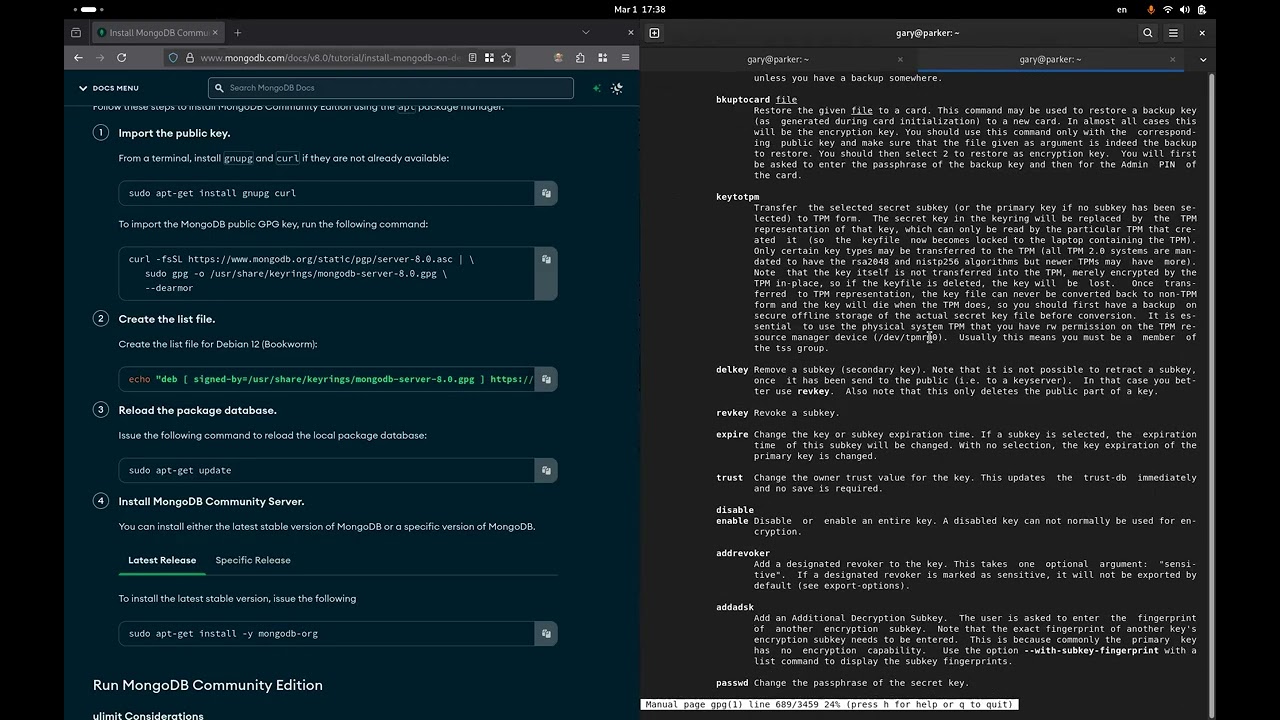Open tracking protection shield icon
Image resolution: width=1280 pixels, height=720 pixels.
(173, 58)
